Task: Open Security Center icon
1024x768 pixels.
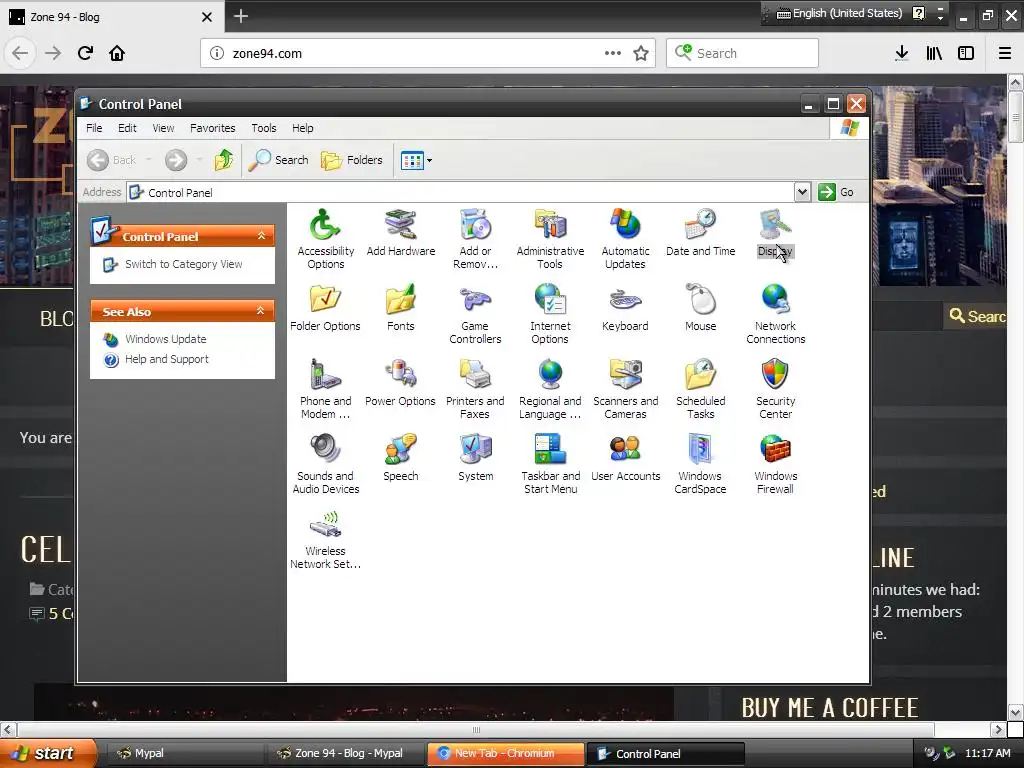Action: coord(775,388)
